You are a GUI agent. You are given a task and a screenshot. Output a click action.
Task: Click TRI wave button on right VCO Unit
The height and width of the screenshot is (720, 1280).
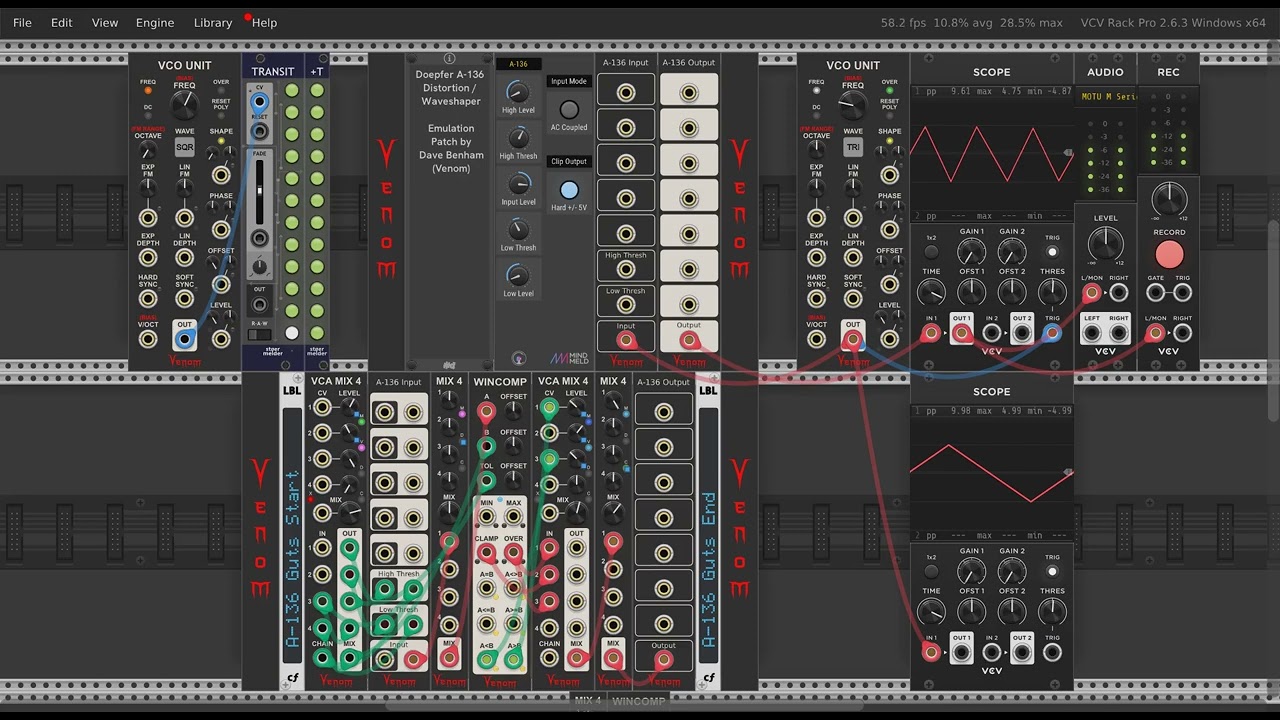click(853, 147)
